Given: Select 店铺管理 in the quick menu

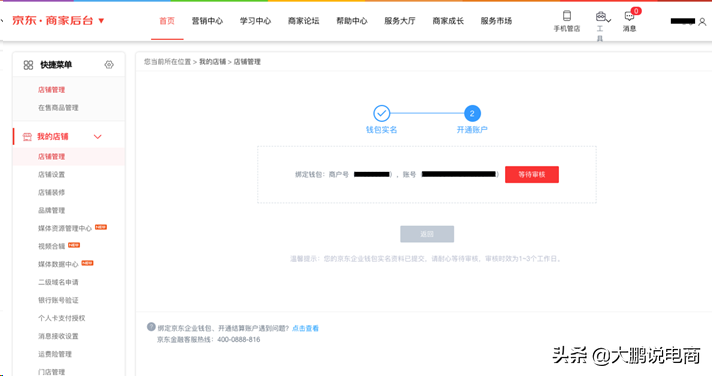Looking at the screenshot, I should click(51, 90).
